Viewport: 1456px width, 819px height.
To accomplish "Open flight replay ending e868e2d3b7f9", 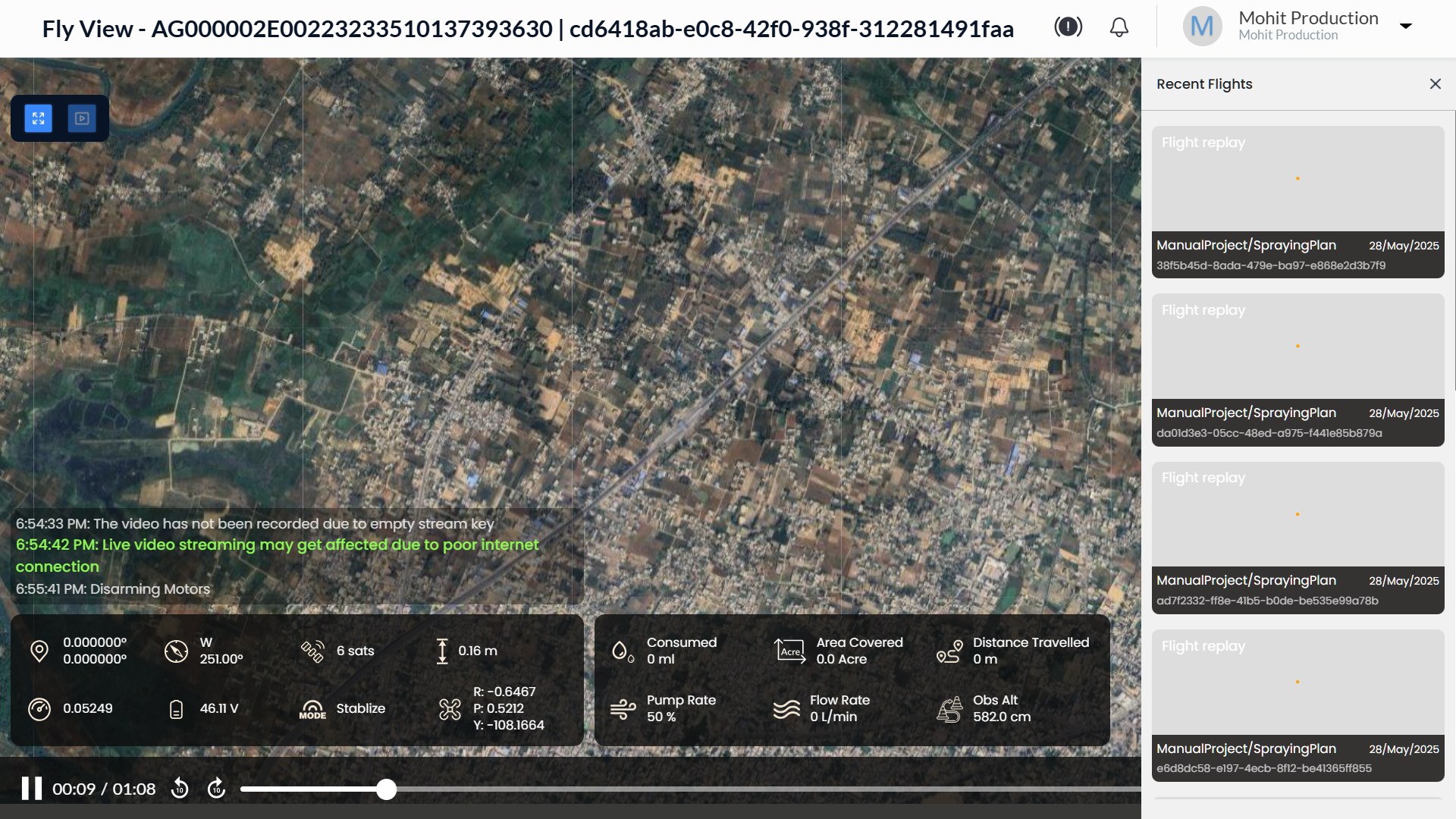I will click(1298, 202).
